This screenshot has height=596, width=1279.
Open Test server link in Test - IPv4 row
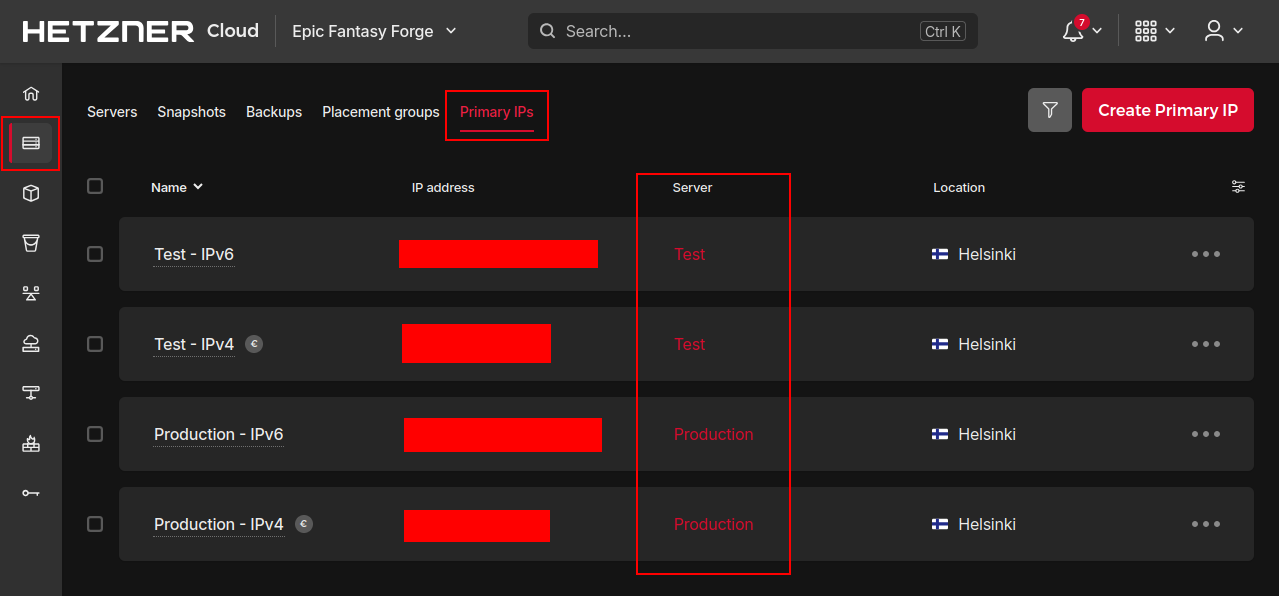[x=689, y=344]
